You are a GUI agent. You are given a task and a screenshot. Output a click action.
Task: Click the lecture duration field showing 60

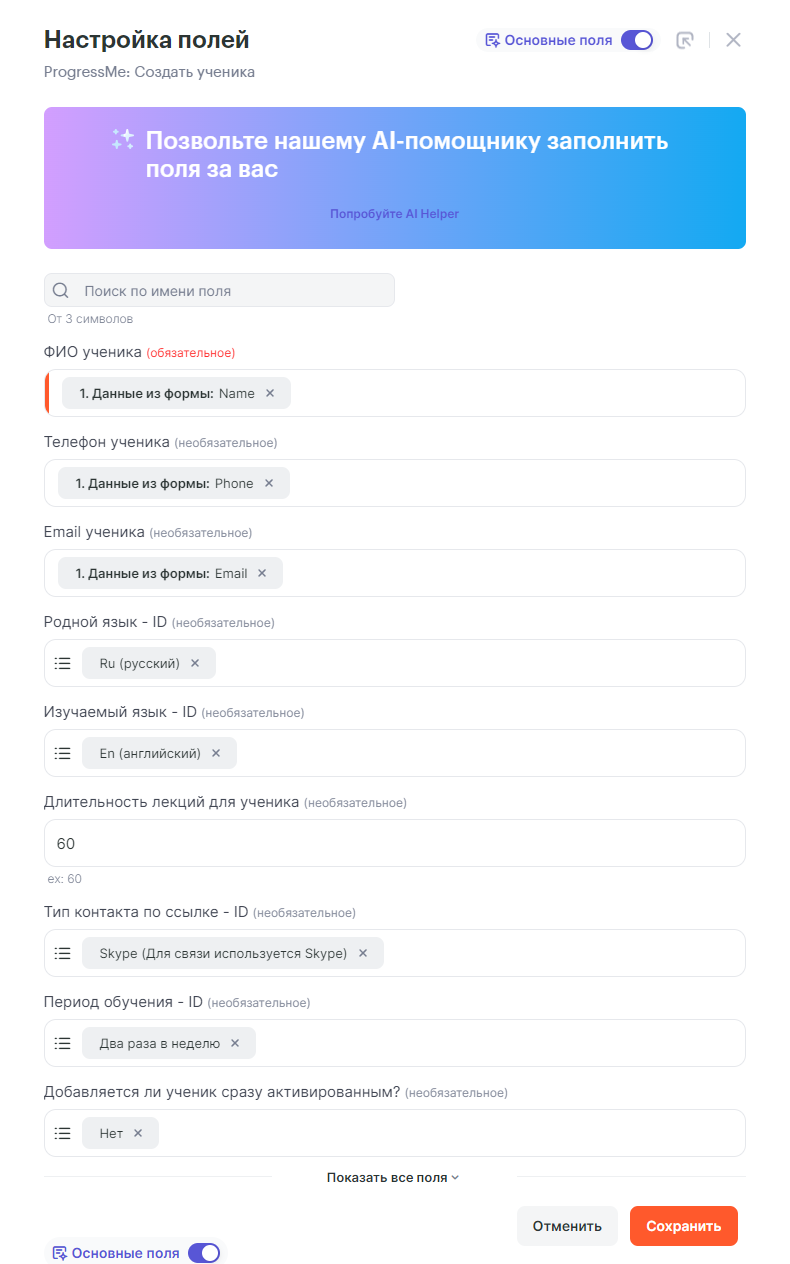click(394, 844)
